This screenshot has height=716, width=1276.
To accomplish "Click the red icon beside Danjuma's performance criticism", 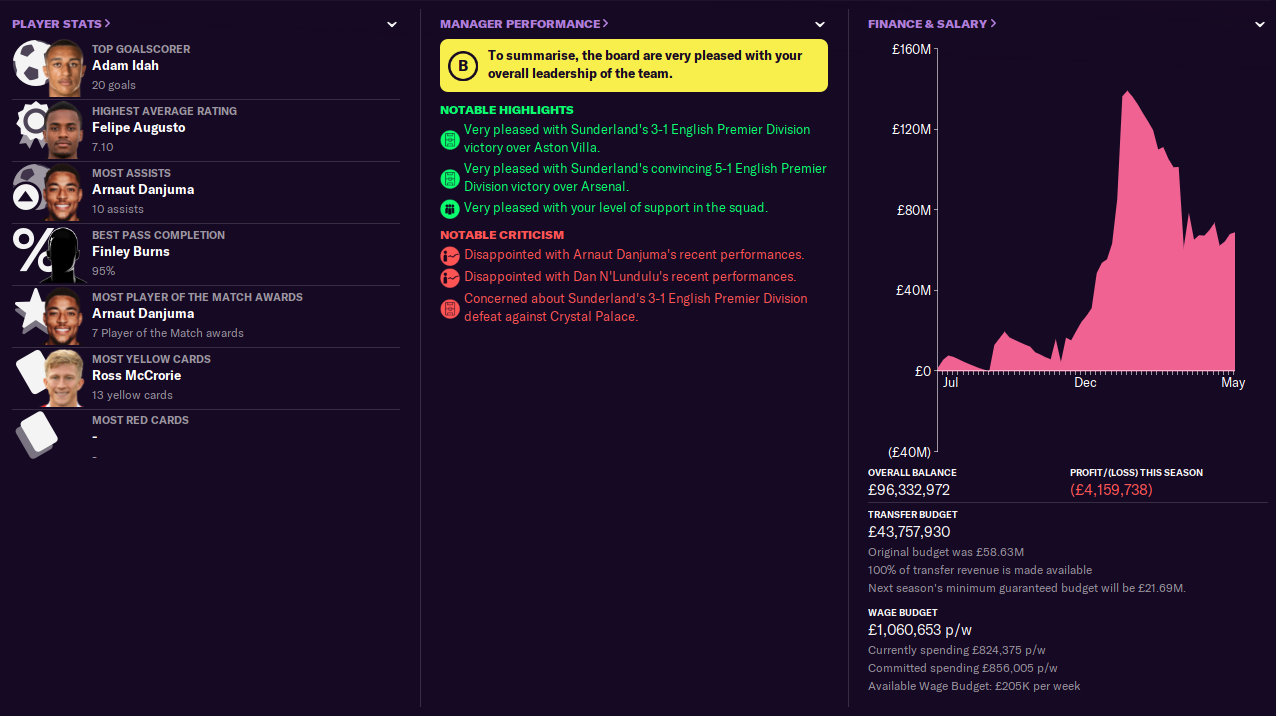I will [449, 255].
